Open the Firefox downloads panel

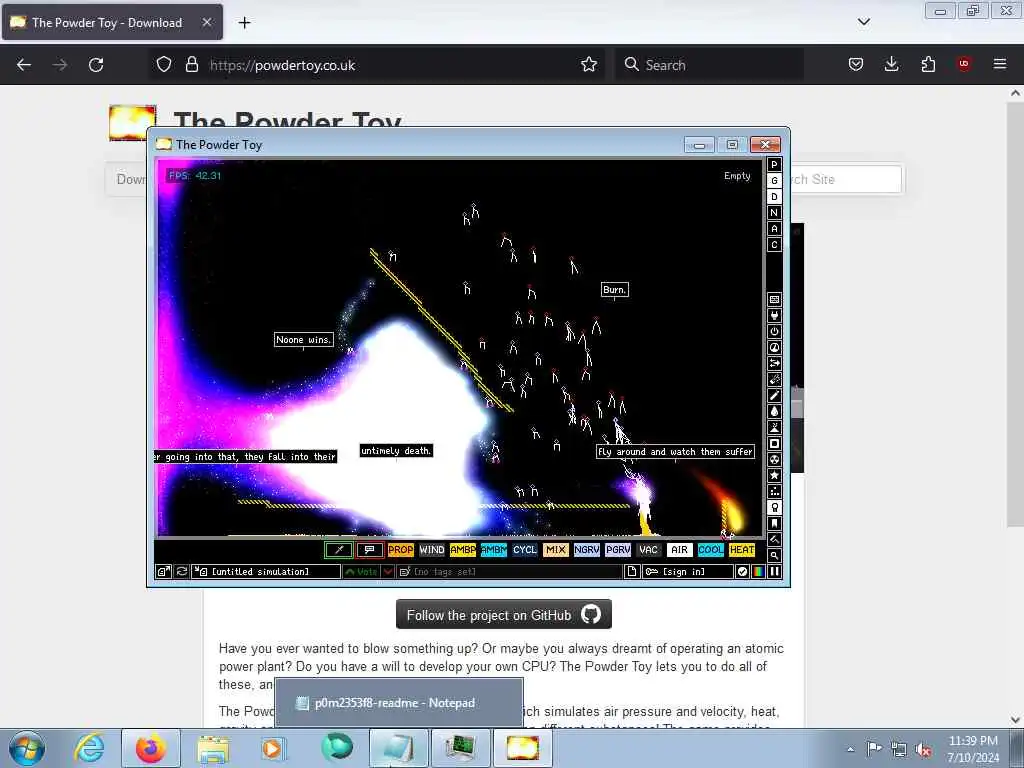click(x=891, y=64)
